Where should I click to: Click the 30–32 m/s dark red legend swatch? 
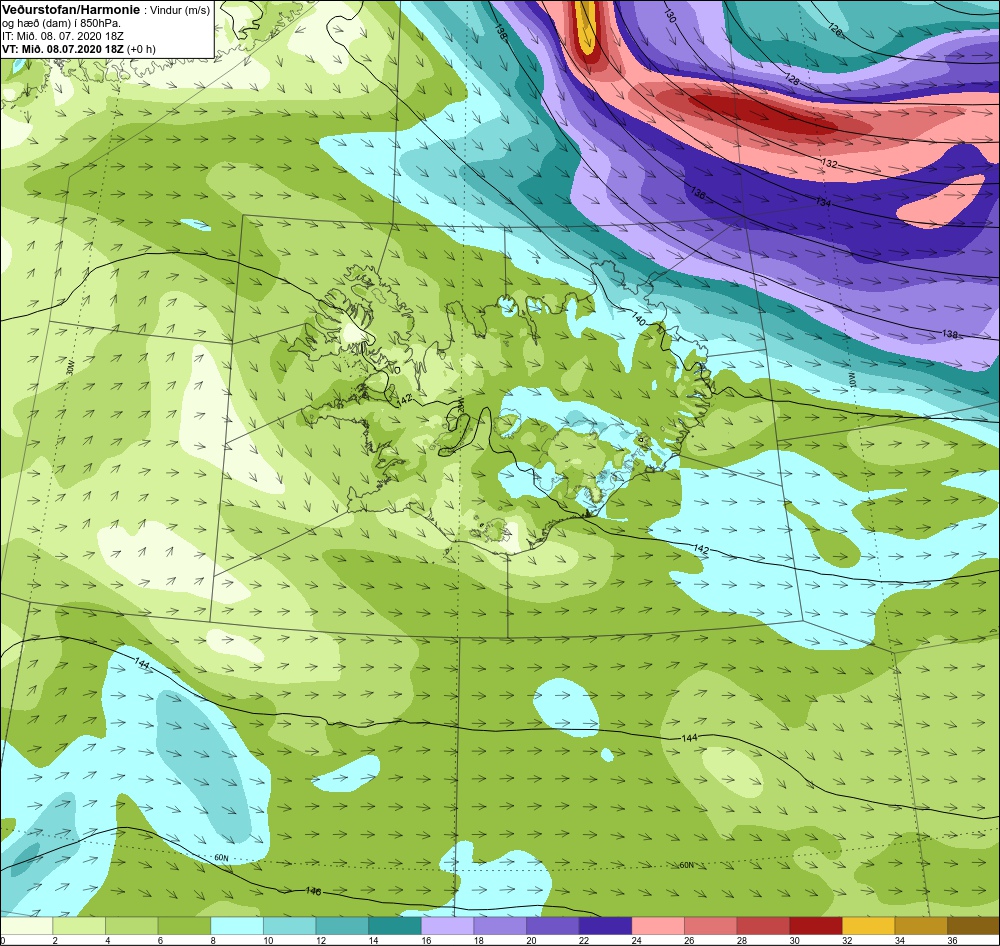[816, 925]
